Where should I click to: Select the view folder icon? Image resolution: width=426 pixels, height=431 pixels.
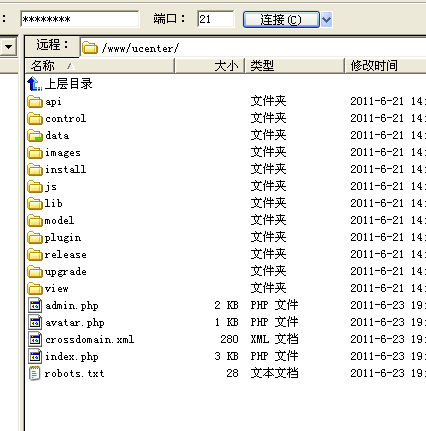click(35, 289)
